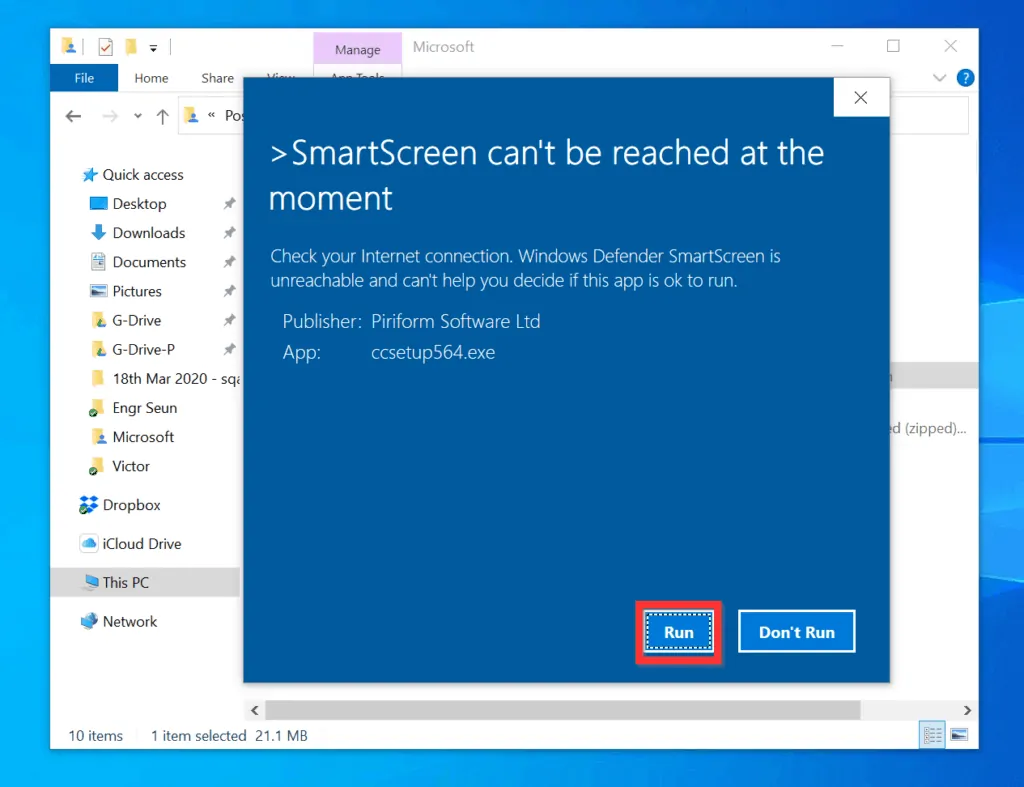Open the File menu

[83, 77]
